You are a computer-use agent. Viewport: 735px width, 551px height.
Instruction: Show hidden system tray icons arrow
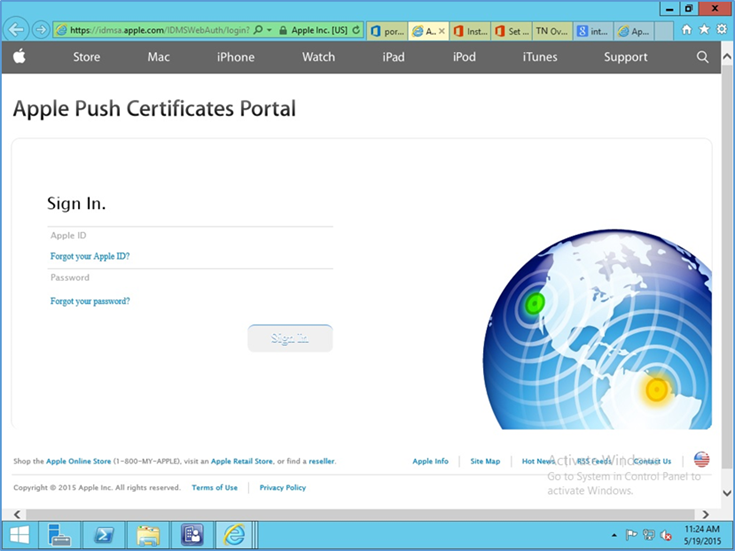(614, 535)
